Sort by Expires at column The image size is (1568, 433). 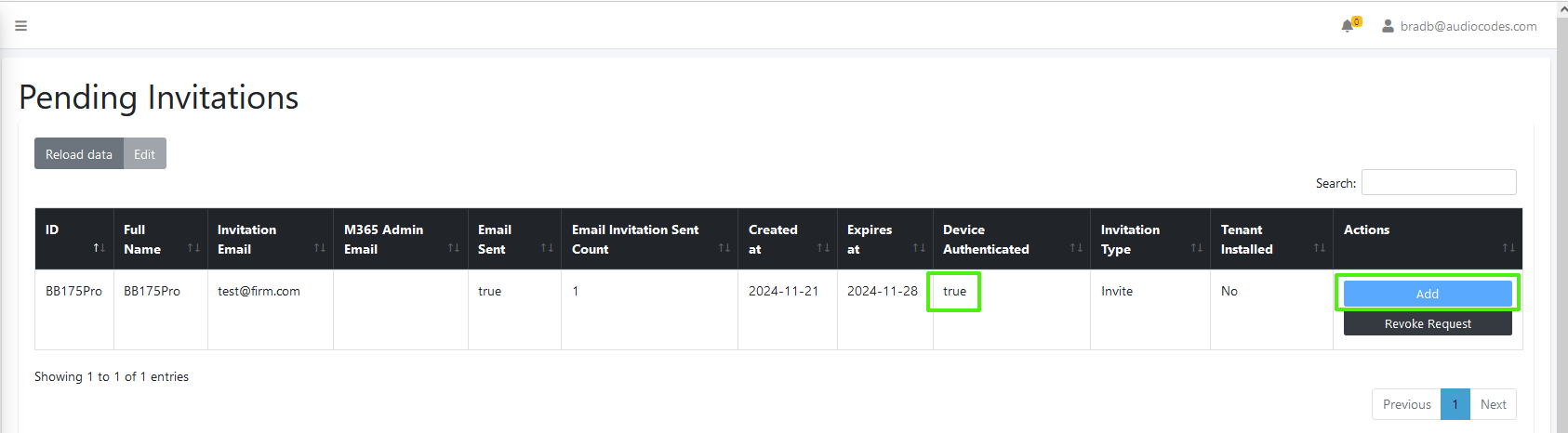[884, 239]
